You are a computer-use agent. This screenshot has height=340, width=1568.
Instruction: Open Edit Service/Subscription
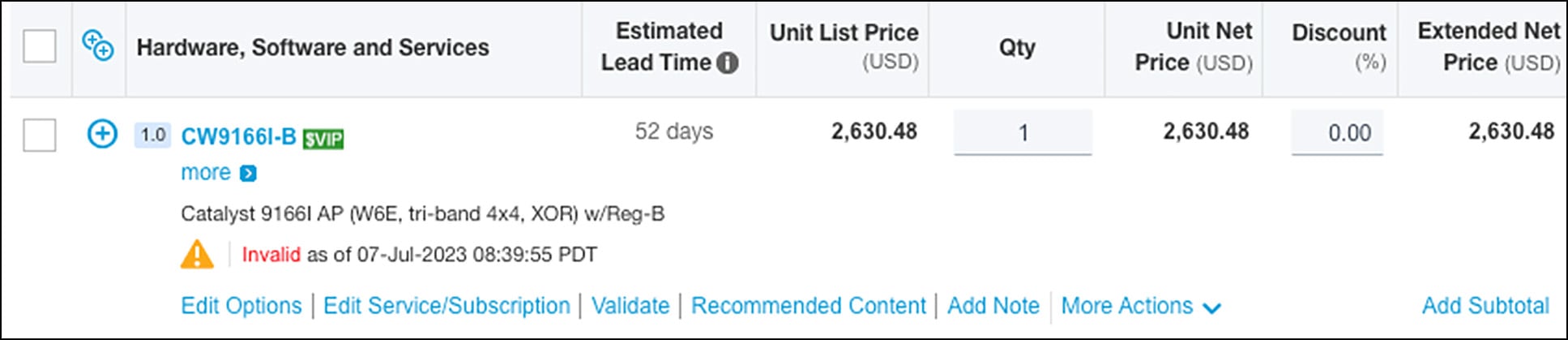point(446,306)
